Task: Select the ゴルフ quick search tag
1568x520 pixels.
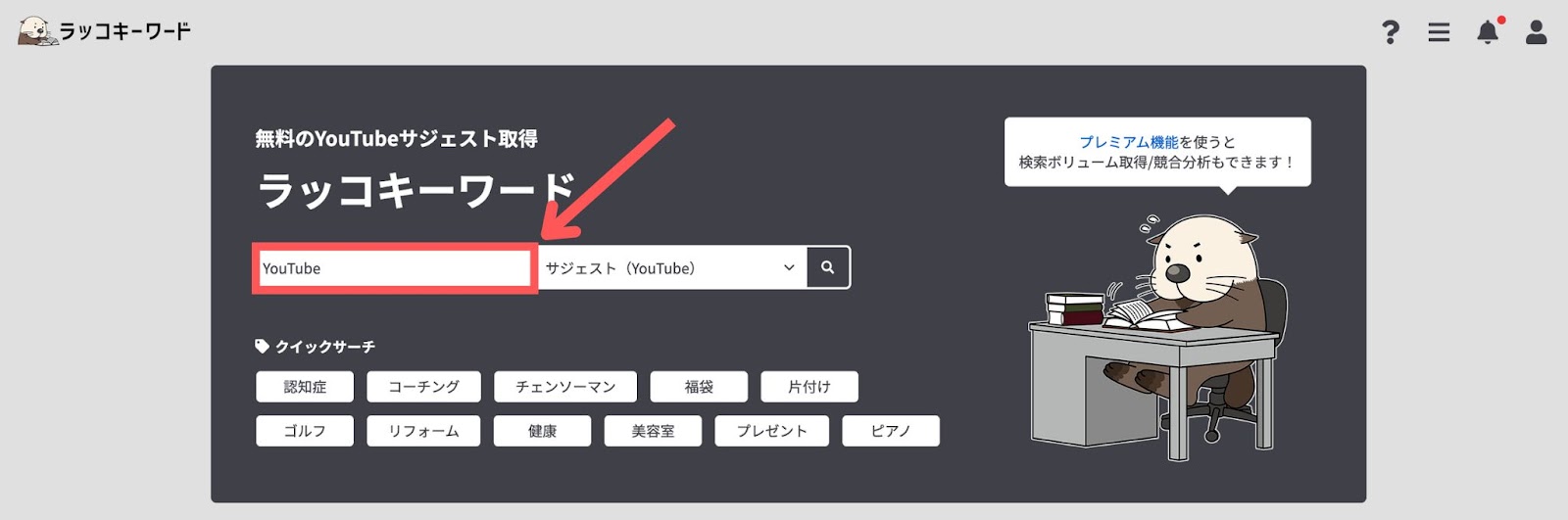Action: (x=305, y=431)
